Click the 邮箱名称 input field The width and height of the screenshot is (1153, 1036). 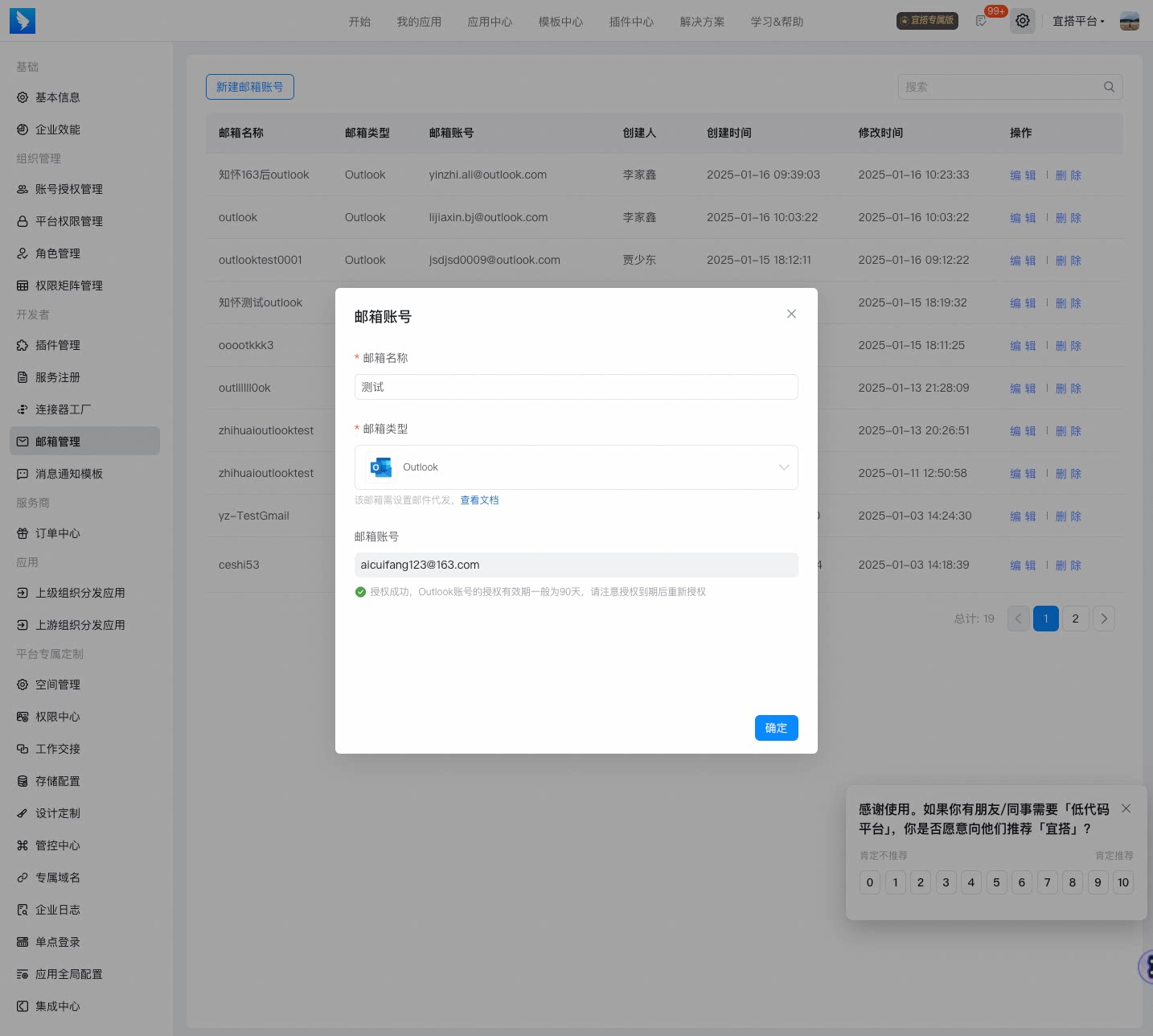click(576, 387)
